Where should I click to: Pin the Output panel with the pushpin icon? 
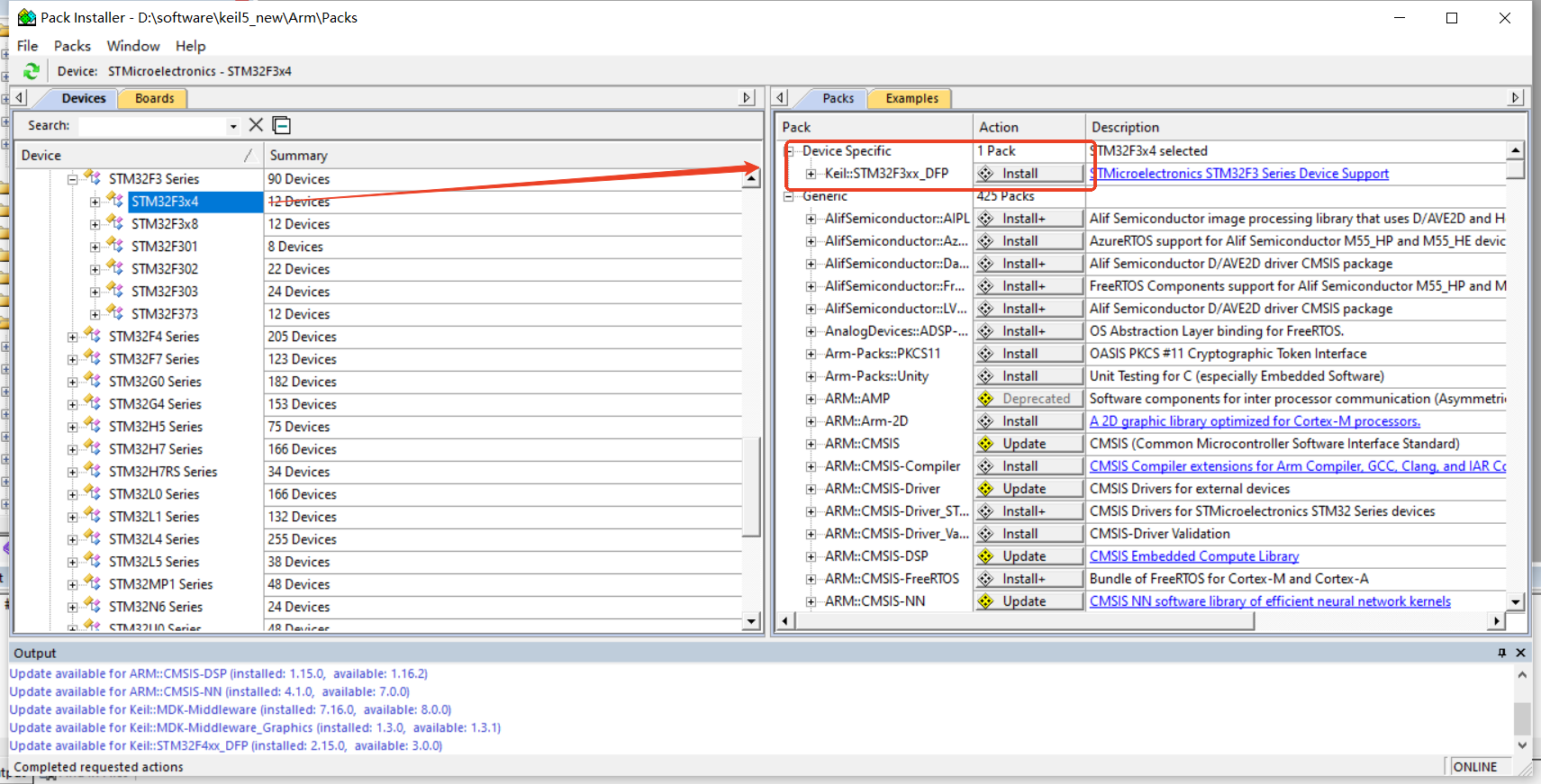pyautogui.click(x=1501, y=653)
